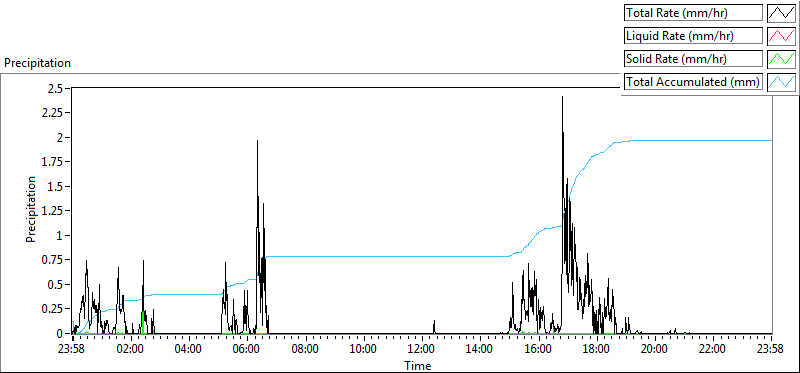Click the rightmost 23:58 time axis label
The image size is (800, 373).
pyautogui.click(x=771, y=349)
